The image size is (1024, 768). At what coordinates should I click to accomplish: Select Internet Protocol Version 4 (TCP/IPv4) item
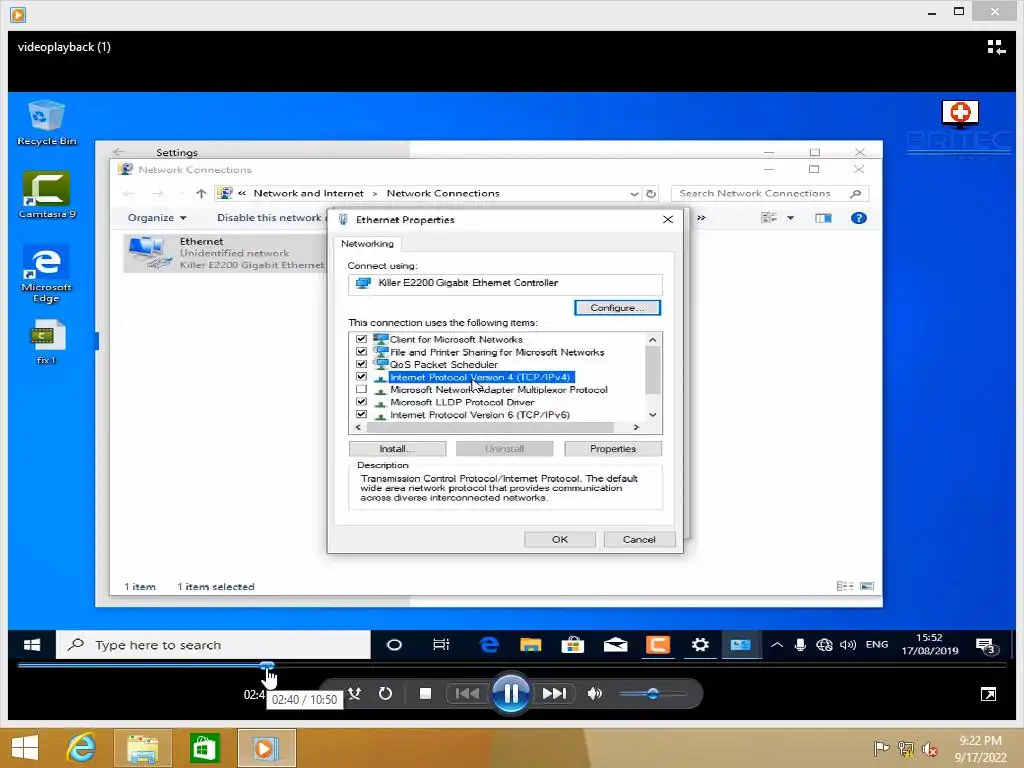pyautogui.click(x=481, y=377)
